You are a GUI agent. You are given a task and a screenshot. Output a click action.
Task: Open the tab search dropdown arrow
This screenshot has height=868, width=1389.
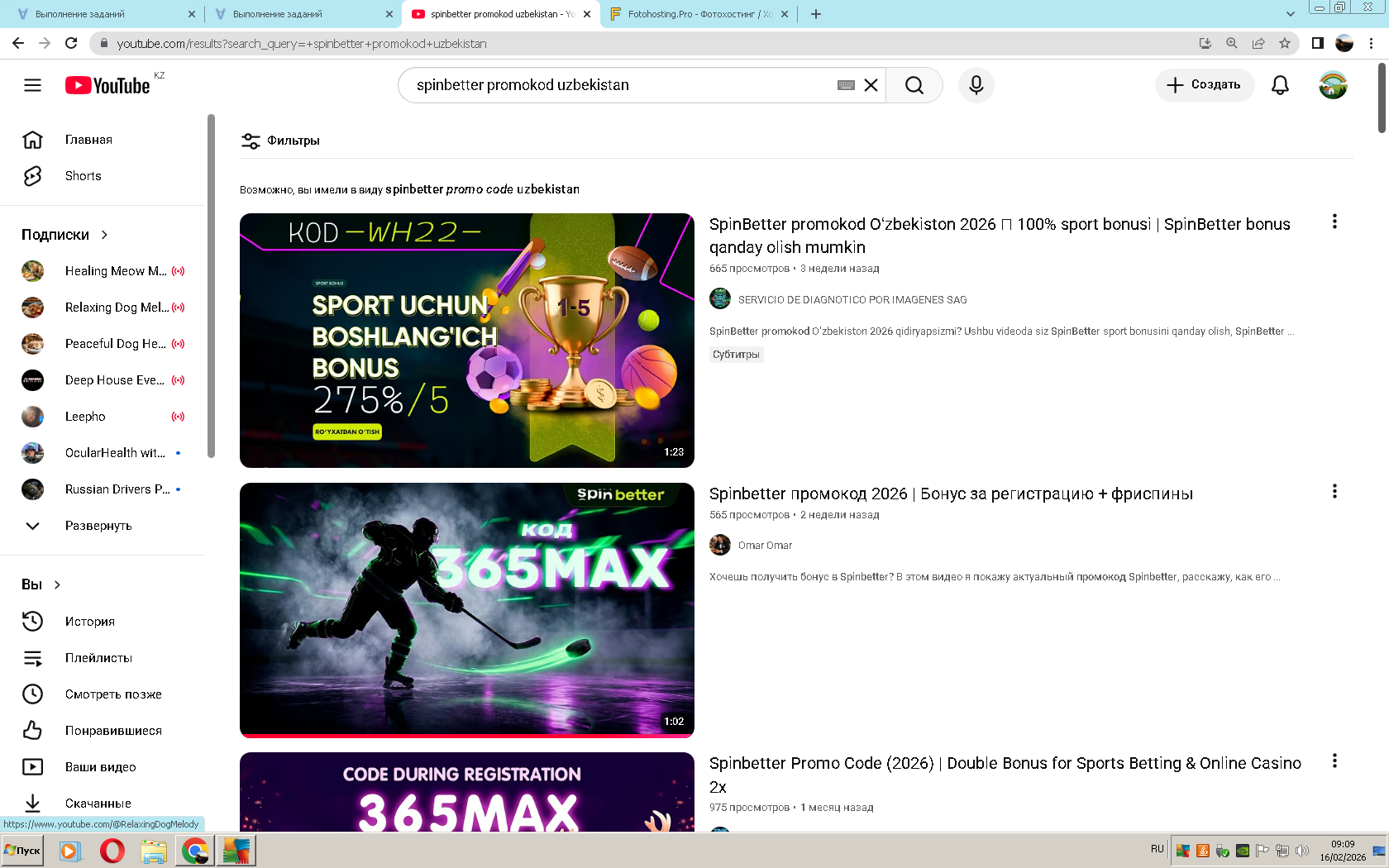click(x=1291, y=14)
